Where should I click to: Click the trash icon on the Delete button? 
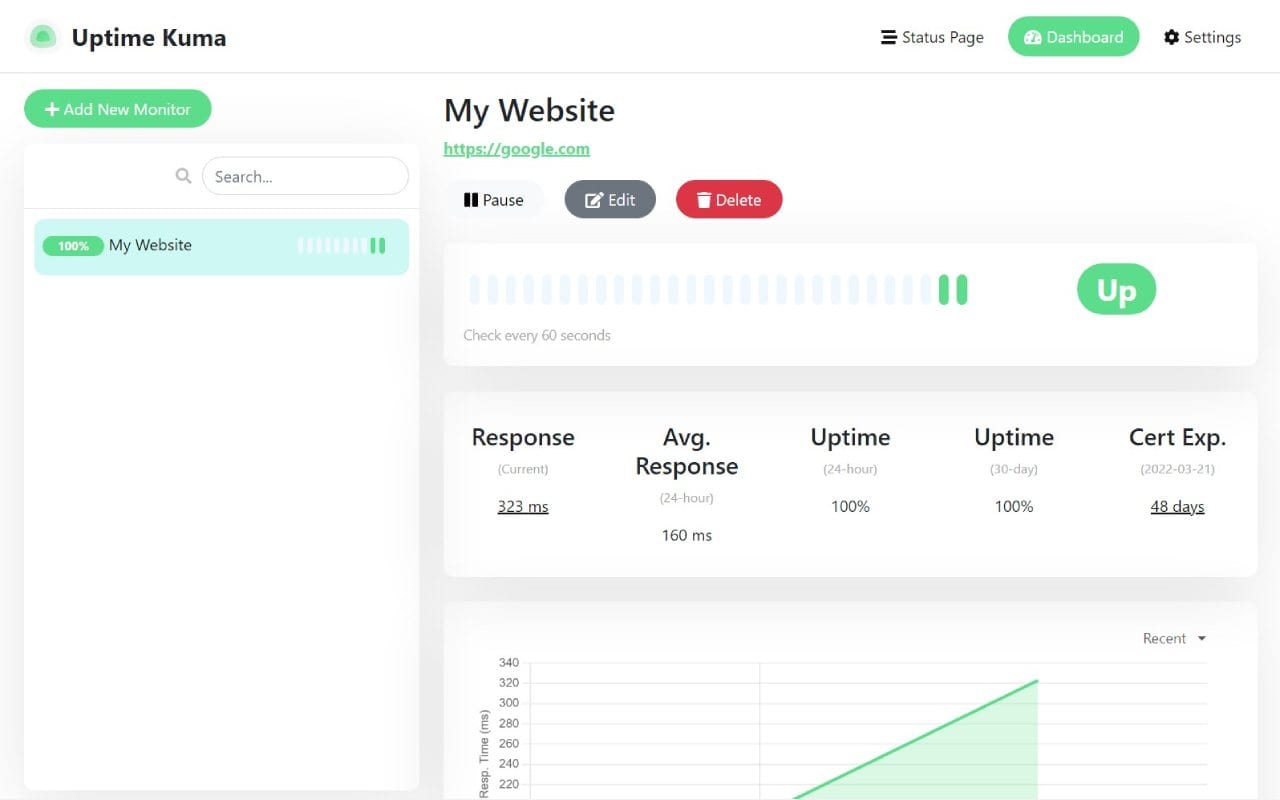(703, 199)
